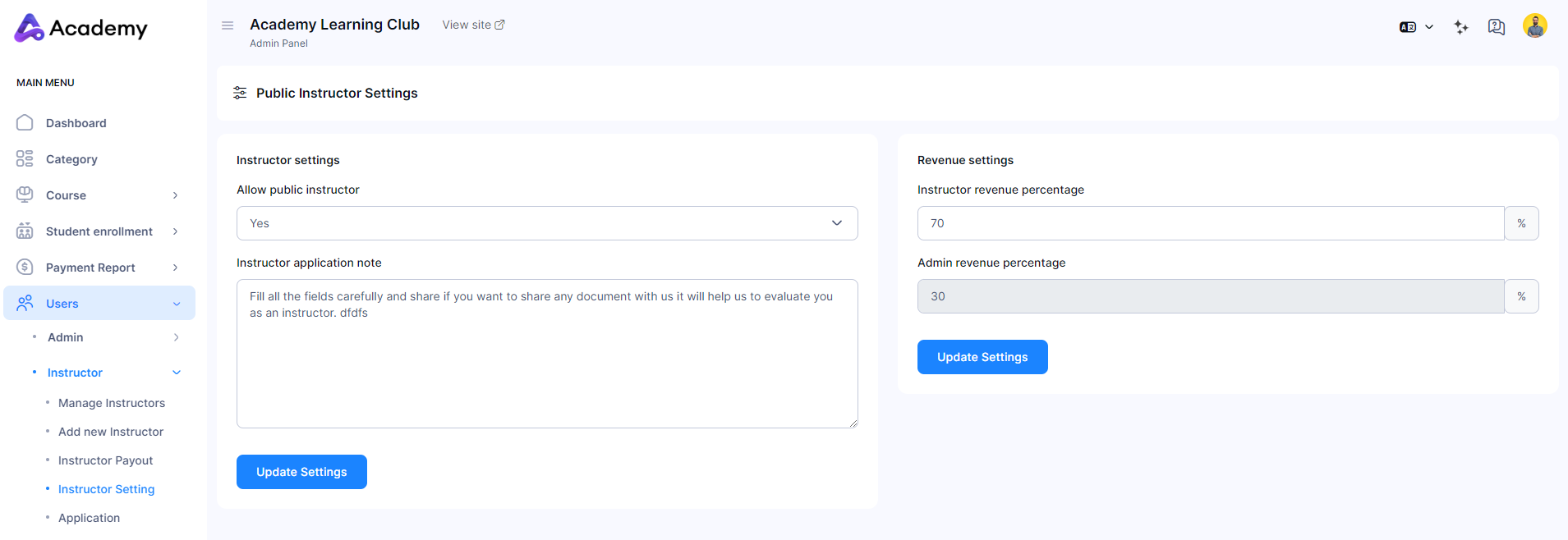Image resolution: width=1568 pixels, height=540 pixels.
Task: Click the Academy logo icon
Action: click(x=30, y=28)
